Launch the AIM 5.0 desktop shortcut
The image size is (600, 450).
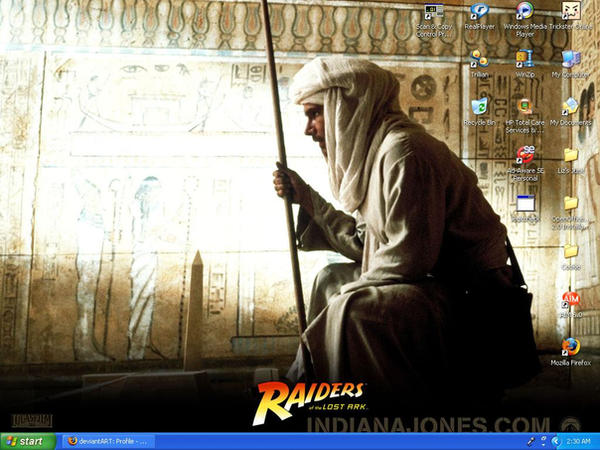click(571, 305)
